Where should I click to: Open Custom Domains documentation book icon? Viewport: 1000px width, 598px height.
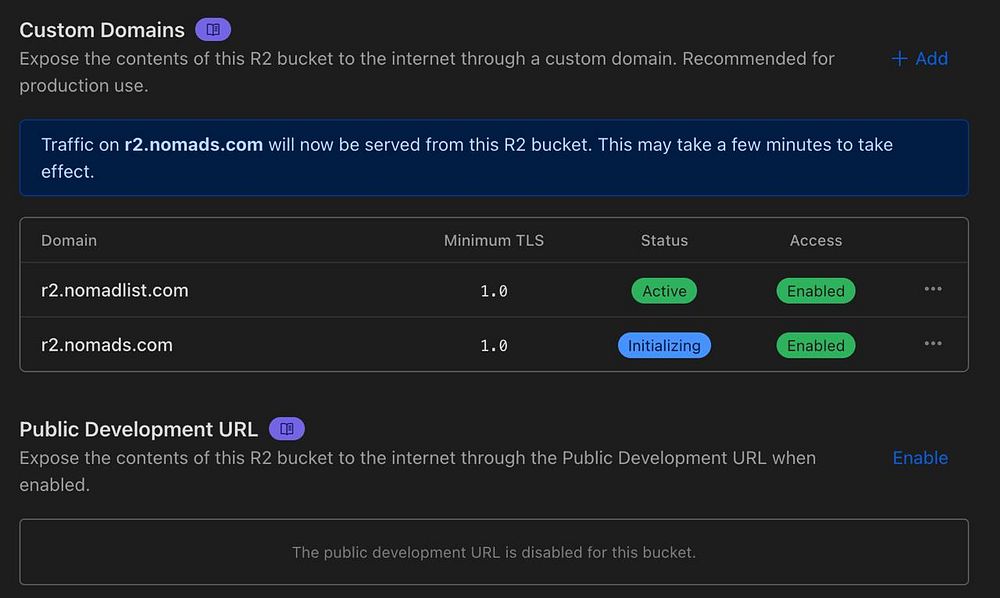[212, 30]
